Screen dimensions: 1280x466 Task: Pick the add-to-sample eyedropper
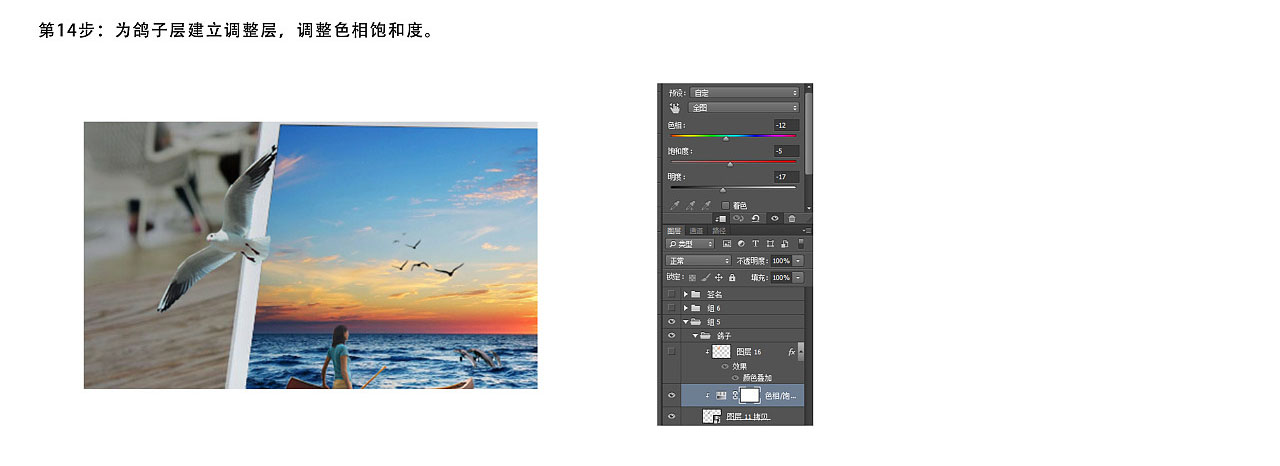(x=690, y=205)
